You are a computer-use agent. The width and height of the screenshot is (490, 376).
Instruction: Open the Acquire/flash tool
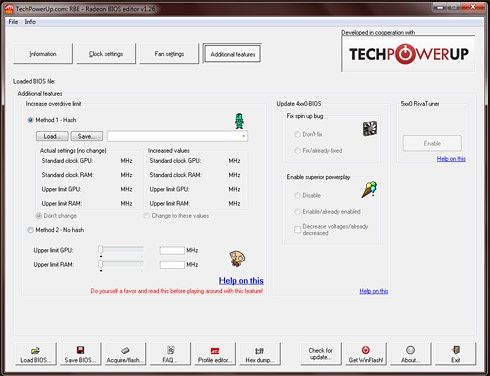point(125,354)
